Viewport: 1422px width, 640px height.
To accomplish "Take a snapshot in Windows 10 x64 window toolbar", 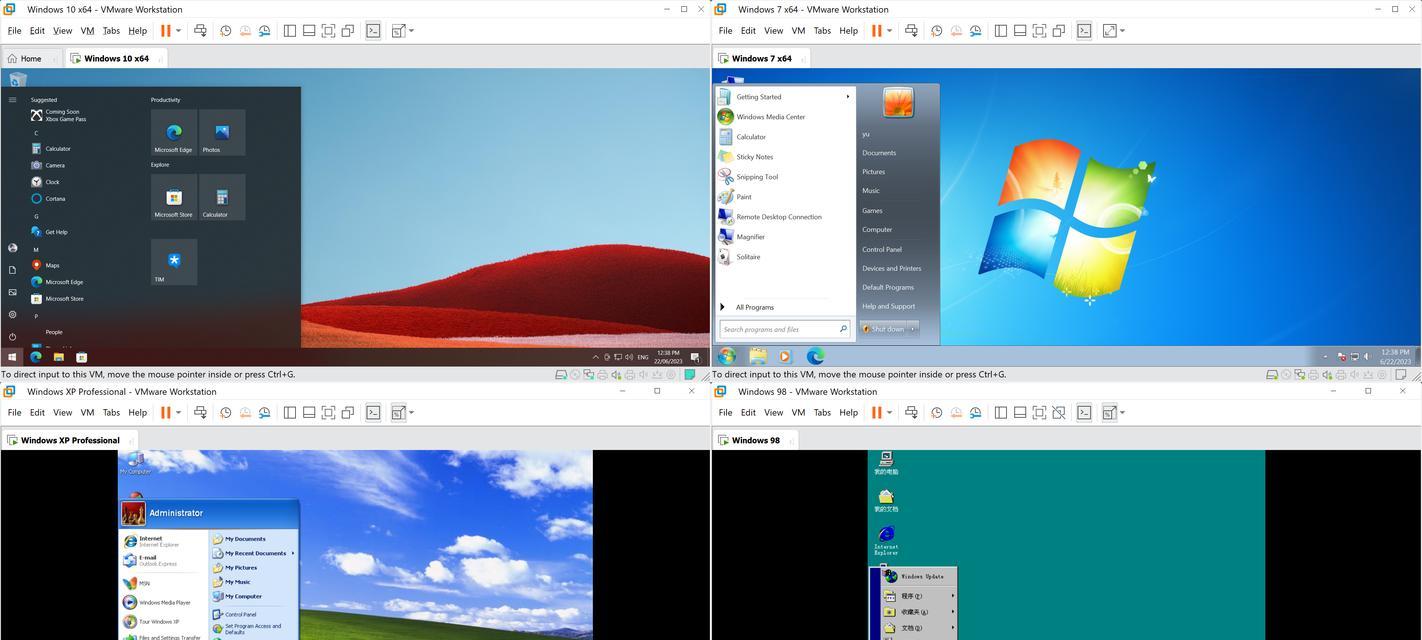I will pos(226,31).
